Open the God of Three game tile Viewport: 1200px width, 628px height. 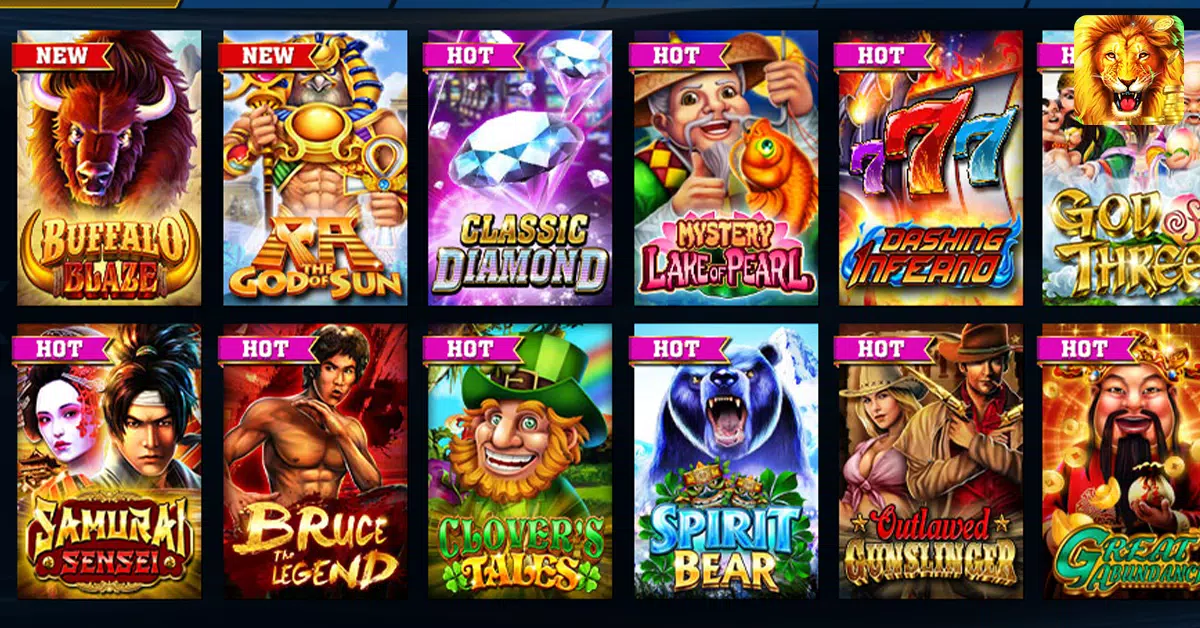1121,168
